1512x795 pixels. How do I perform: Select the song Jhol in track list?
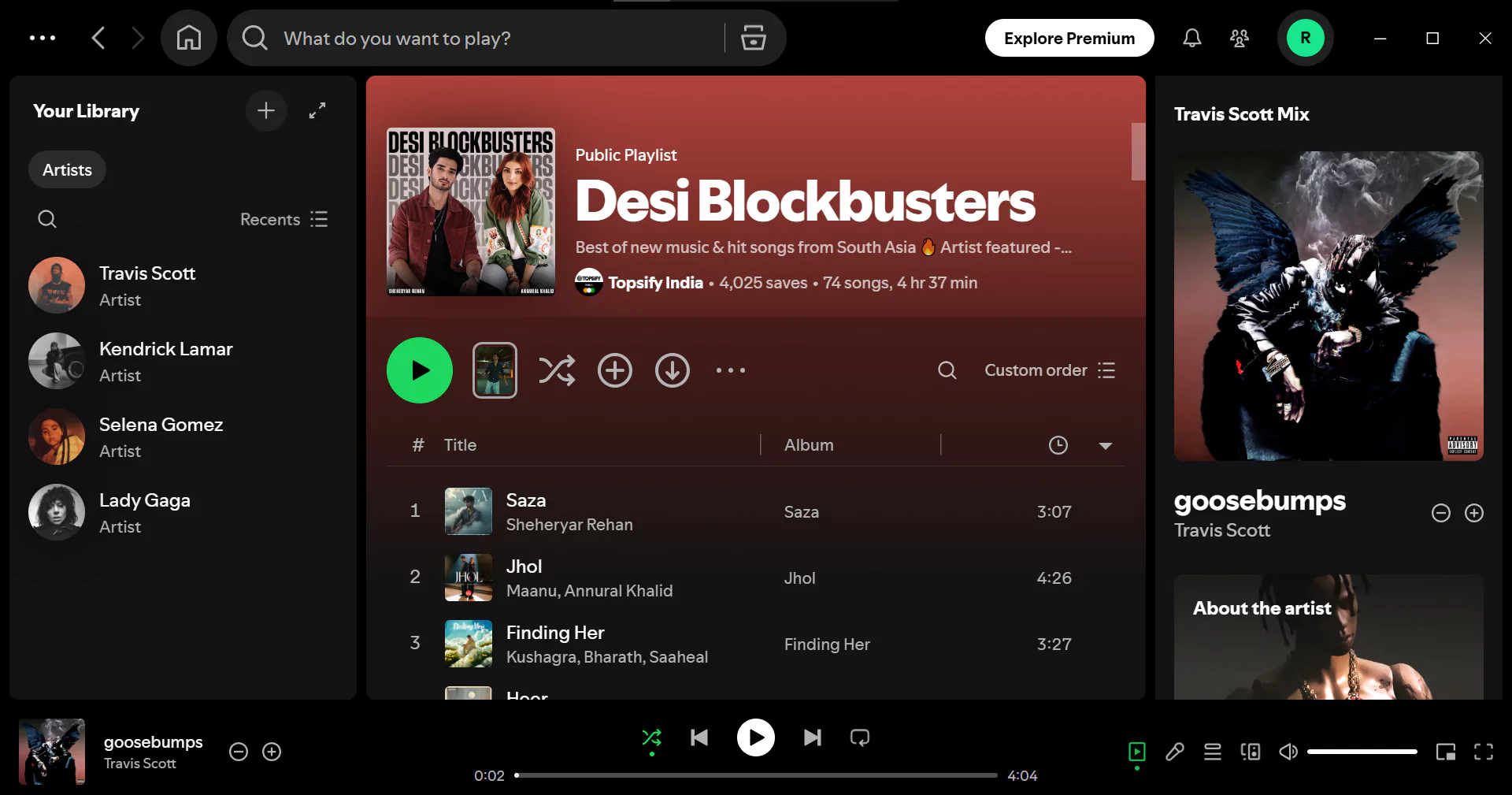pyautogui.click(x=524, y=567)
